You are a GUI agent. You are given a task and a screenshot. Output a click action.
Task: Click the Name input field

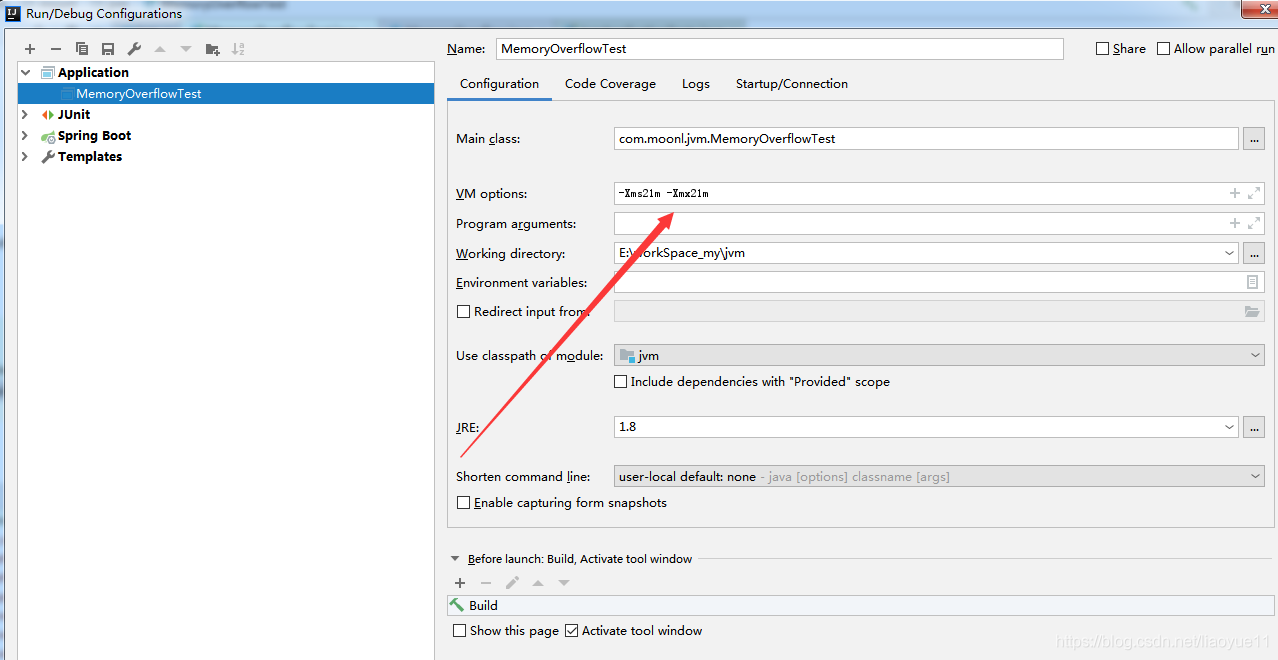pyautogui.click(x=780, y=49)
